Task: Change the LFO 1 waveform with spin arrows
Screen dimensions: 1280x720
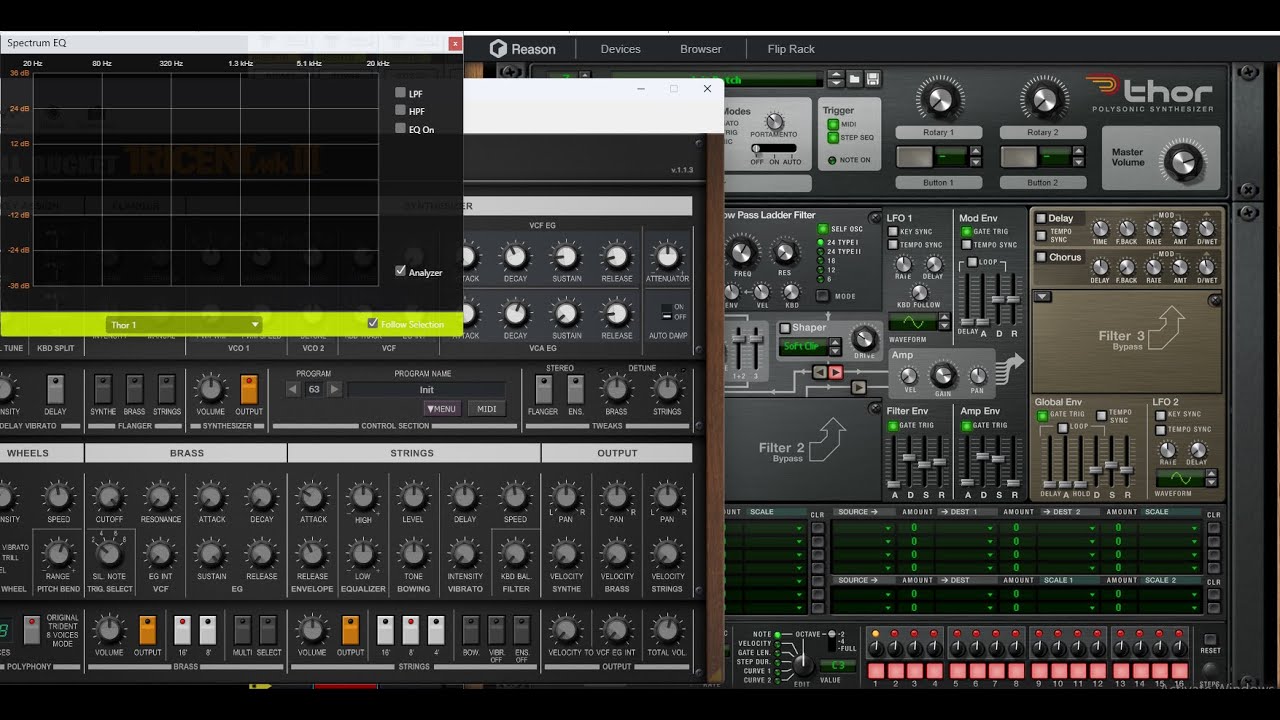Action: click(x=945, y=322)
